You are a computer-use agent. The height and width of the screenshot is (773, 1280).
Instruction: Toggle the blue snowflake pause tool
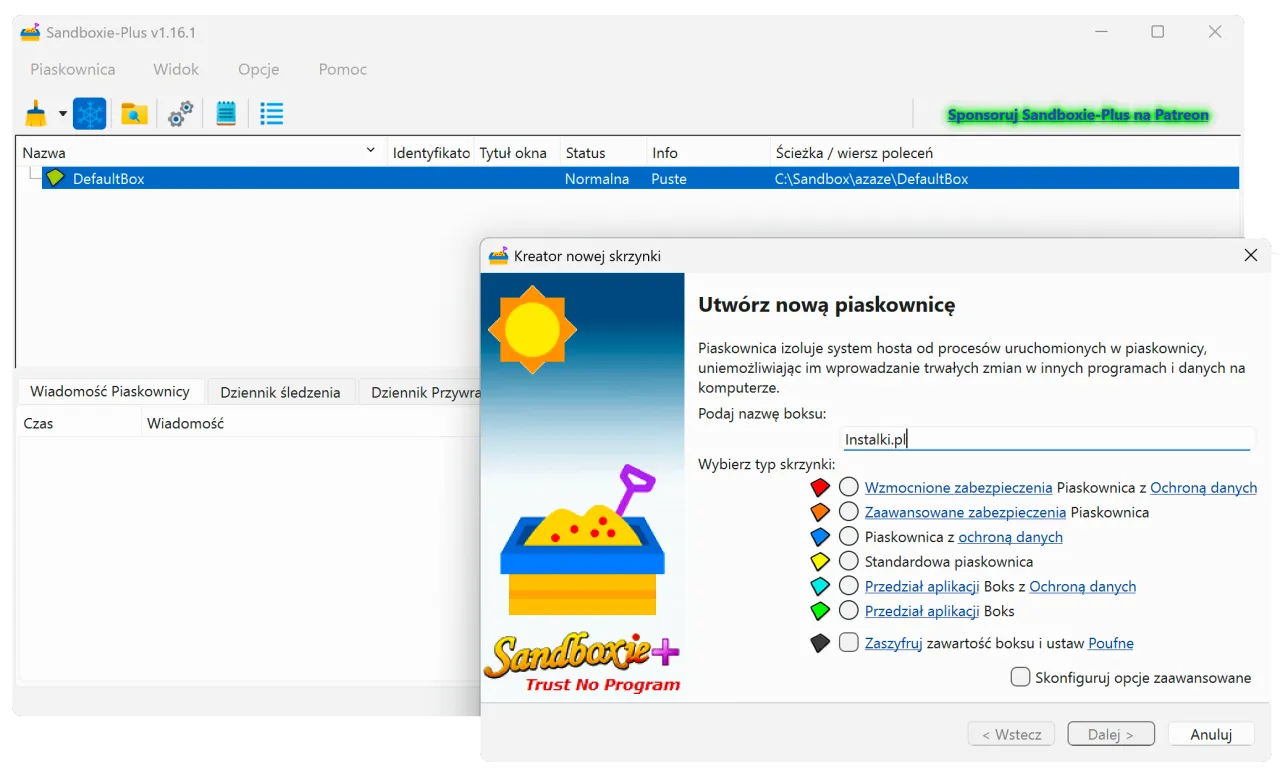(89, 113)
